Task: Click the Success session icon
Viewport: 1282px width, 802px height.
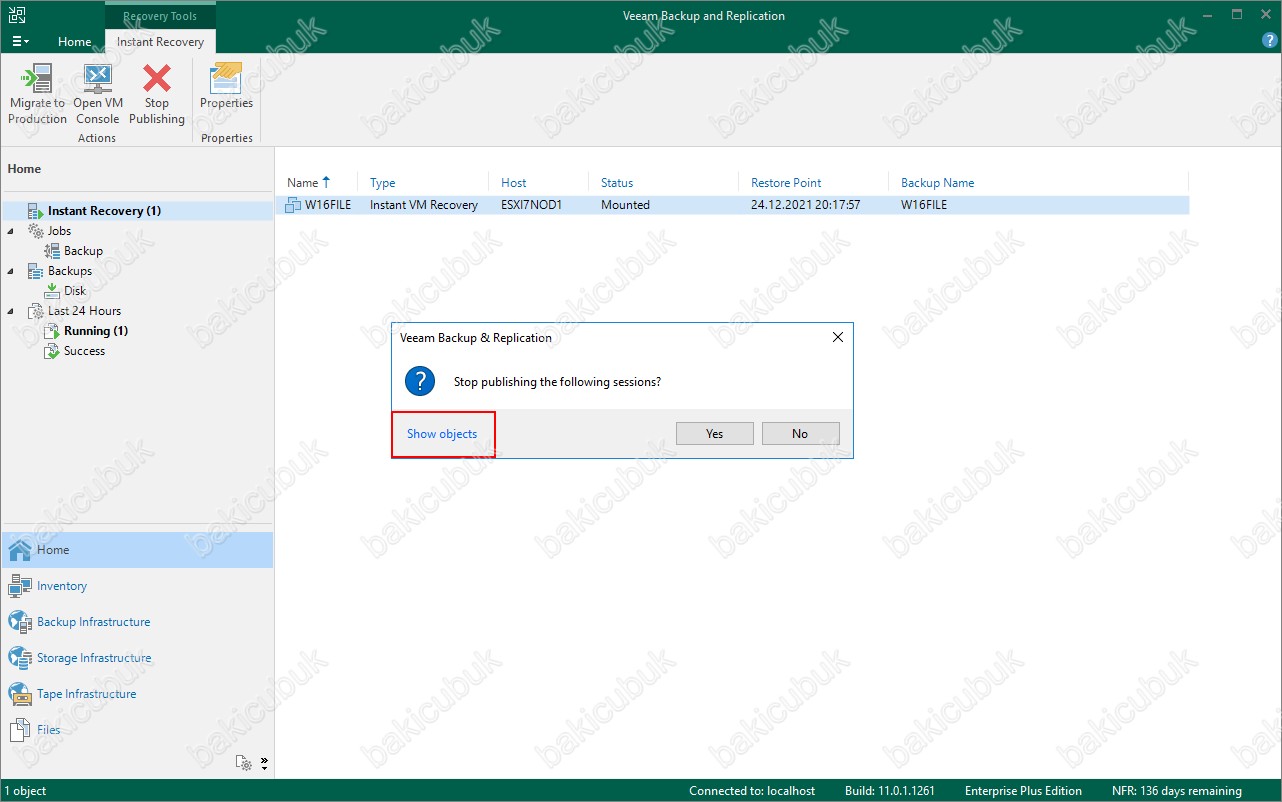Action: pos(52,351)
